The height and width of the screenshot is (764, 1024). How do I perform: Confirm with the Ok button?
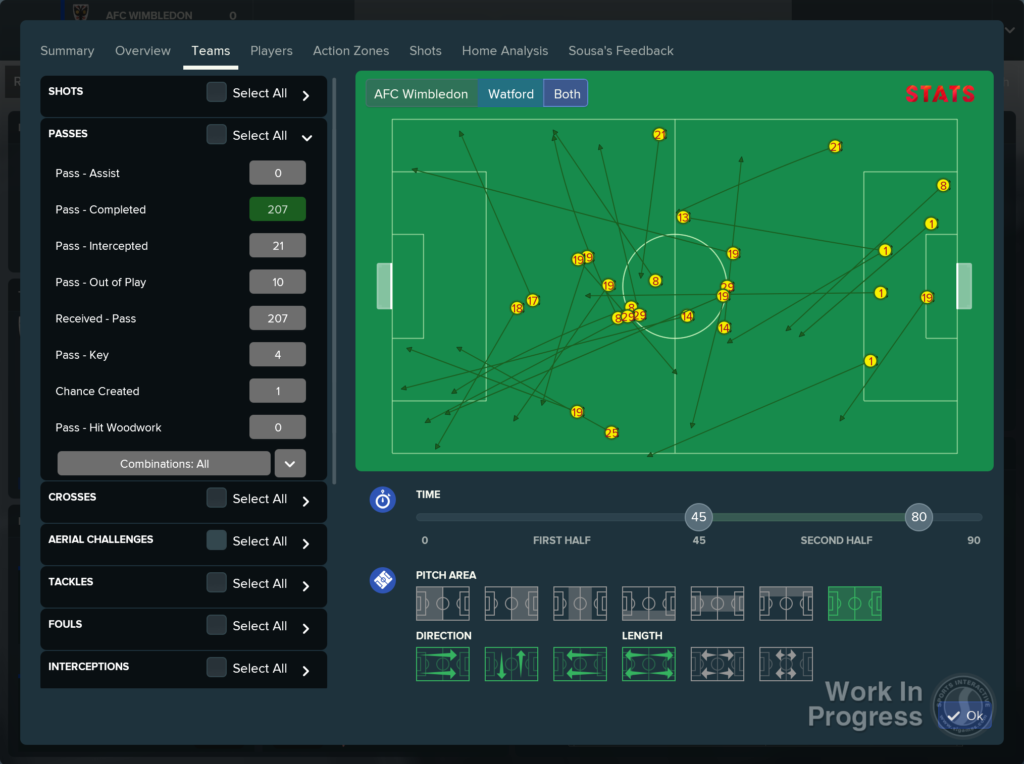coord(965,716)
